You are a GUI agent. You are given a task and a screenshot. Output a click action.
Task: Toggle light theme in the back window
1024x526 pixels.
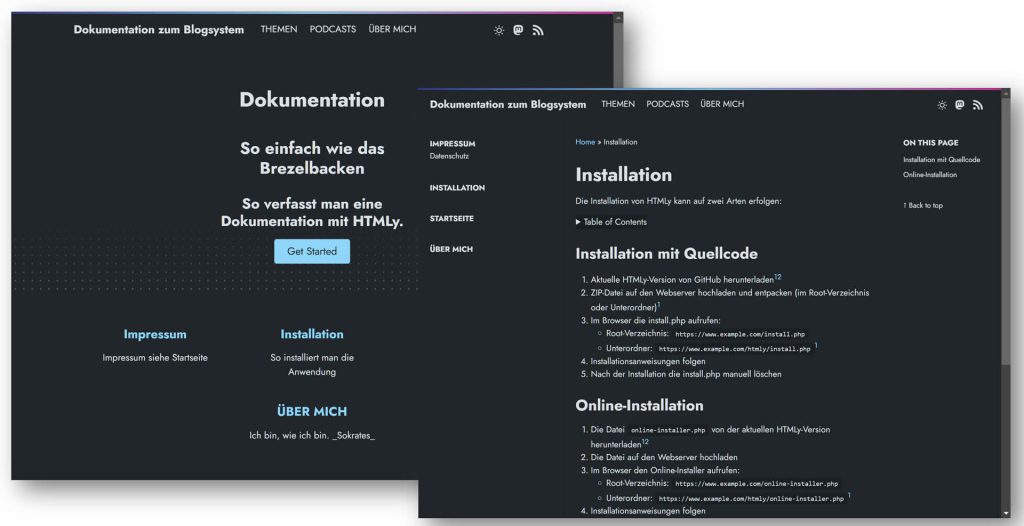coord(499,30)
